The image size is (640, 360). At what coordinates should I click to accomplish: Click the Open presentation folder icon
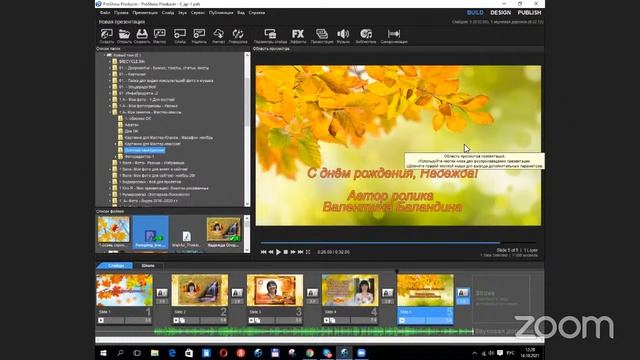pos(124,34)
